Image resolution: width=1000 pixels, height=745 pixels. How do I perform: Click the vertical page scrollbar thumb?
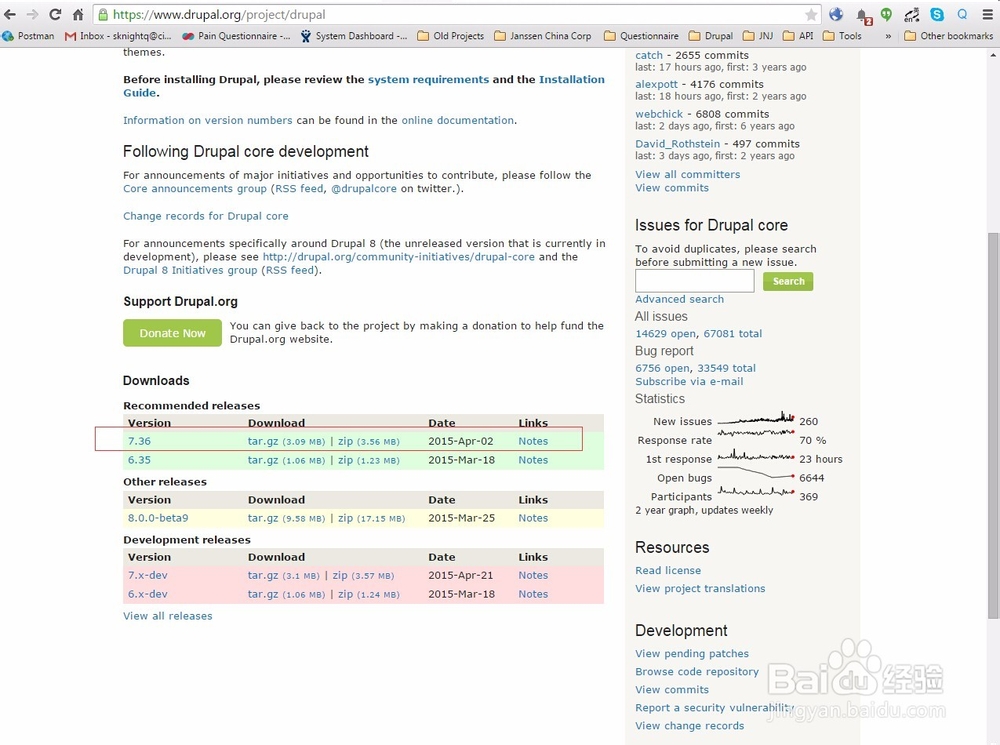[993, 425]
